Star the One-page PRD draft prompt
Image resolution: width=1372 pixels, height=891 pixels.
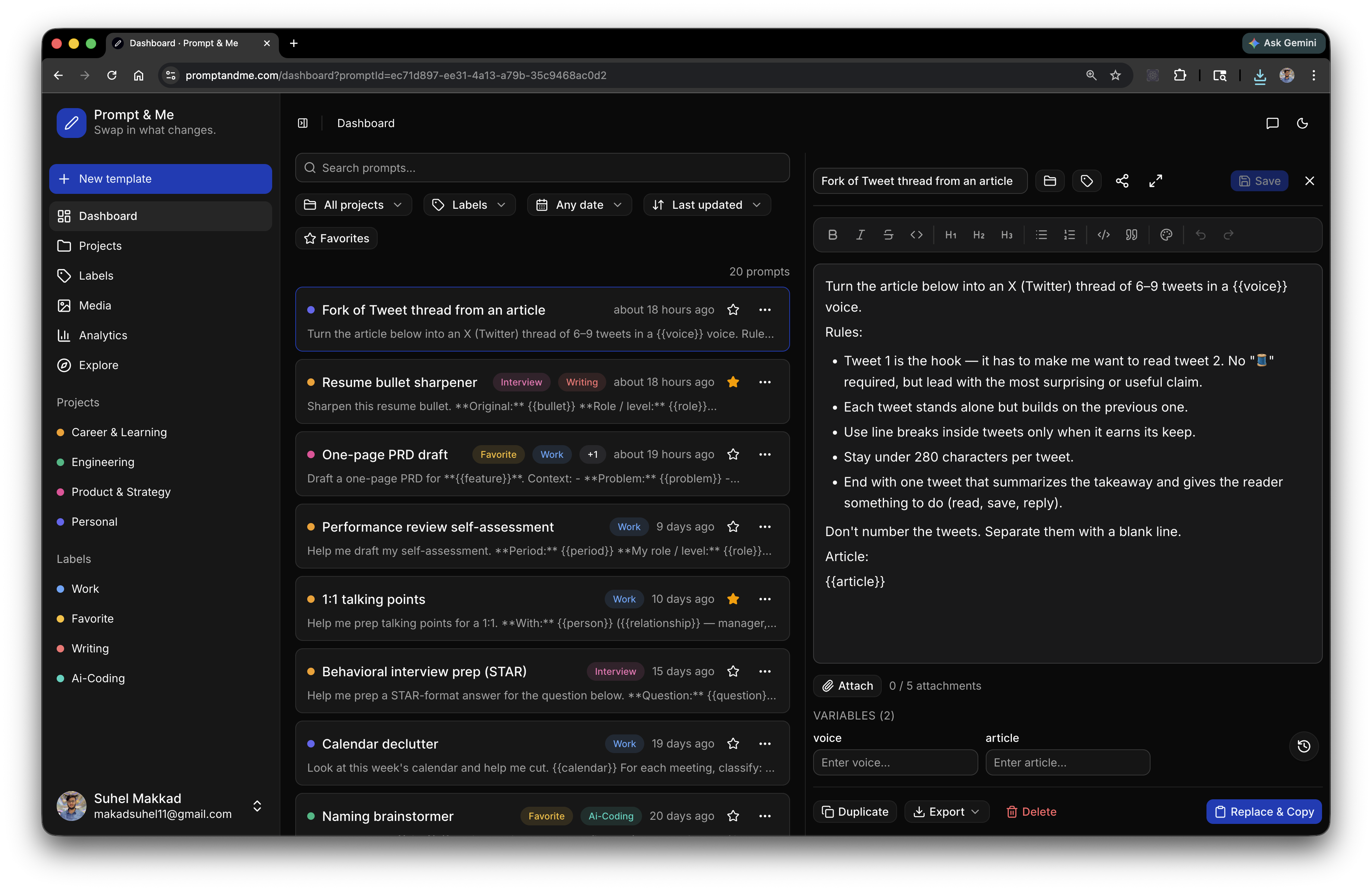tap(733, 454)
